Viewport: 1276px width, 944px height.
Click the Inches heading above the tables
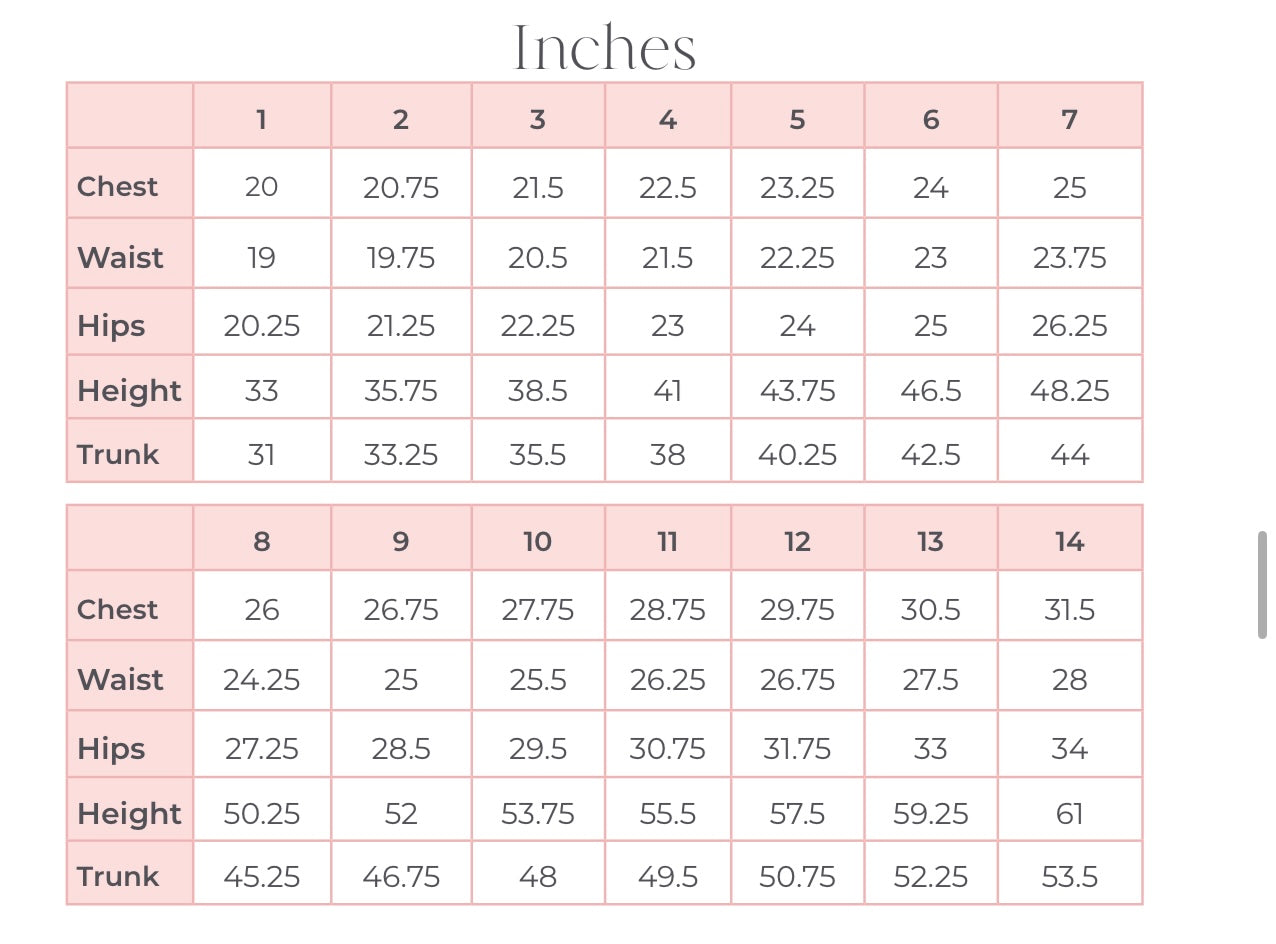click(604, 48)
